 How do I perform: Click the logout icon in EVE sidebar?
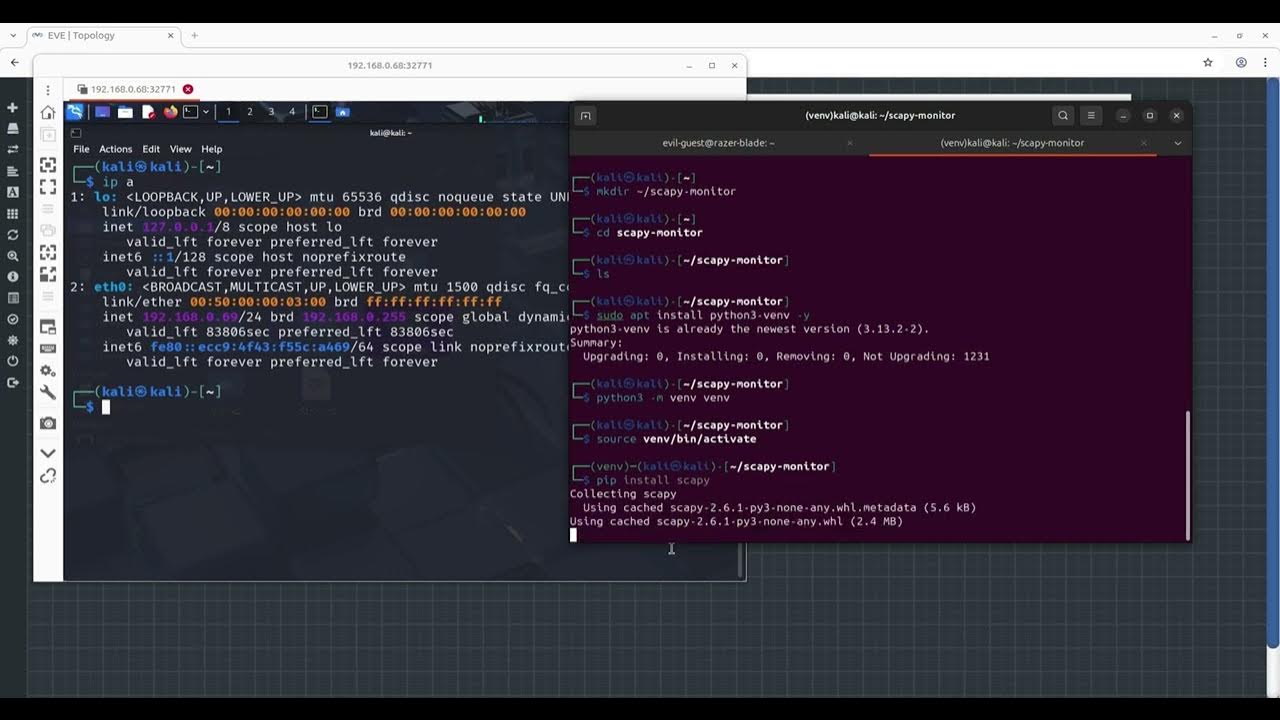13,382
